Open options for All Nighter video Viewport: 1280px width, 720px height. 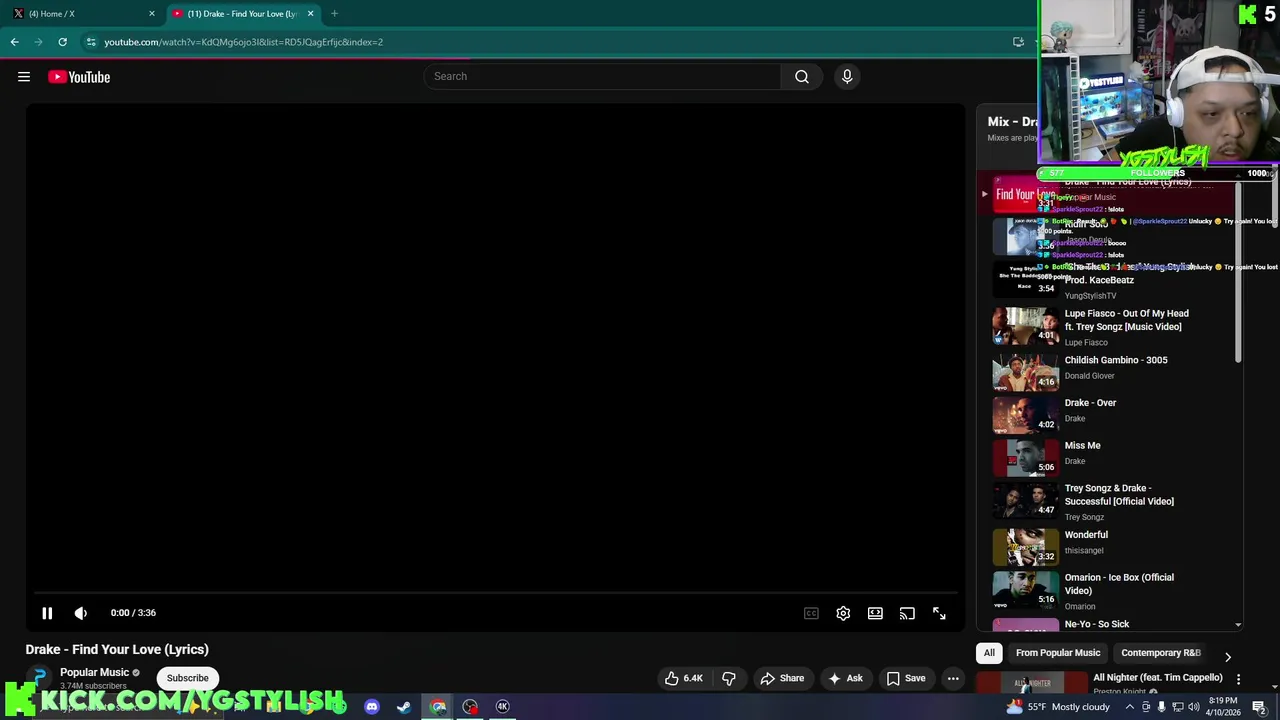(x=1238, y=679)
